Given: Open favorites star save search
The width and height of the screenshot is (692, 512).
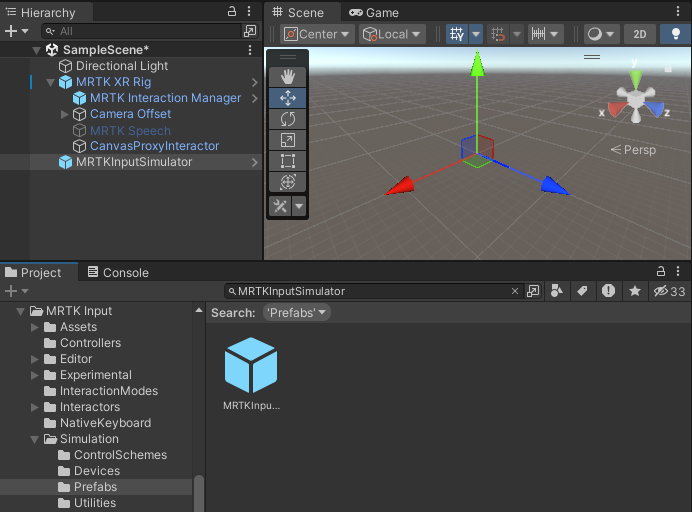Looking at the screenshot, I should click(x=635, y=291).
